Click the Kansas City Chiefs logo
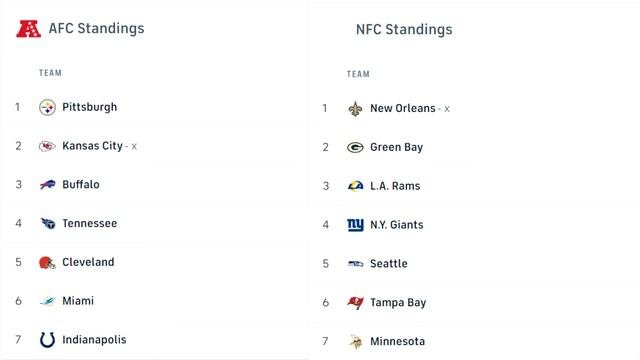640x360 pixels. 47,146
